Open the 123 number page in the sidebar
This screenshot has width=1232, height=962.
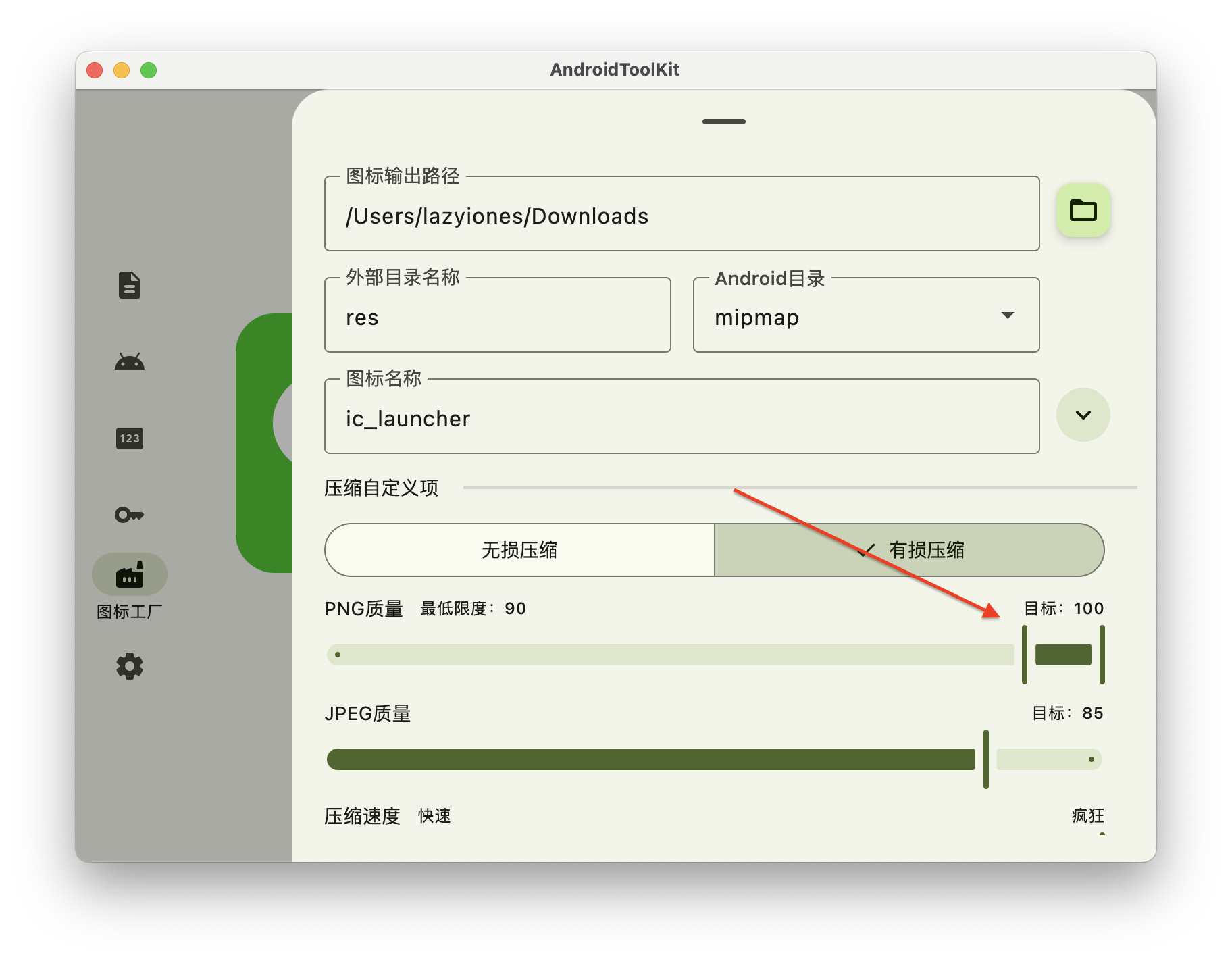[x=130, y=438]
